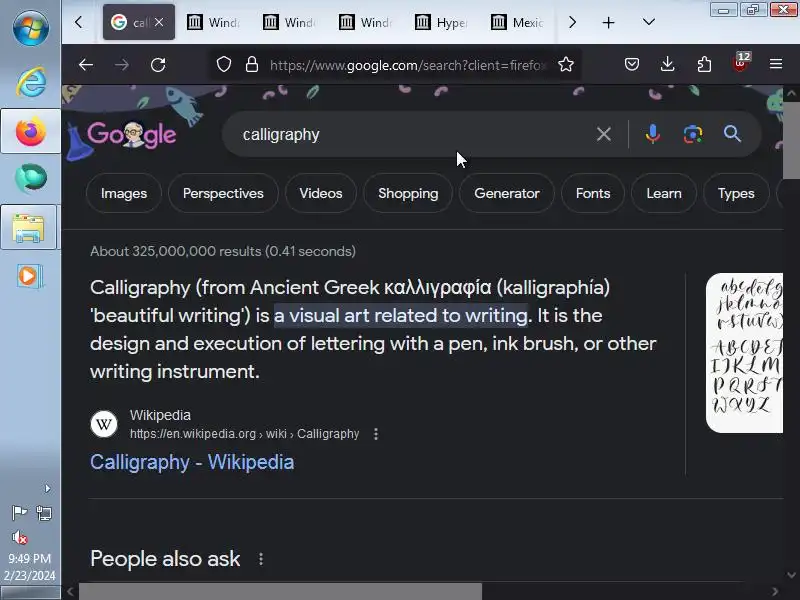
Task: Switch to the Hype tab
Action: (442, 22)
